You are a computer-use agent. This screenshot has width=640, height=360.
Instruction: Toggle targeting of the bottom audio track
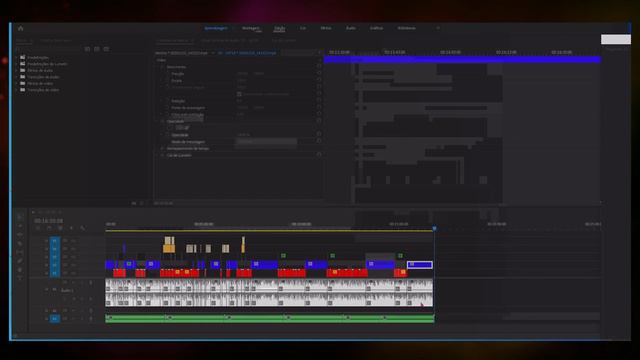coord(55,318)
